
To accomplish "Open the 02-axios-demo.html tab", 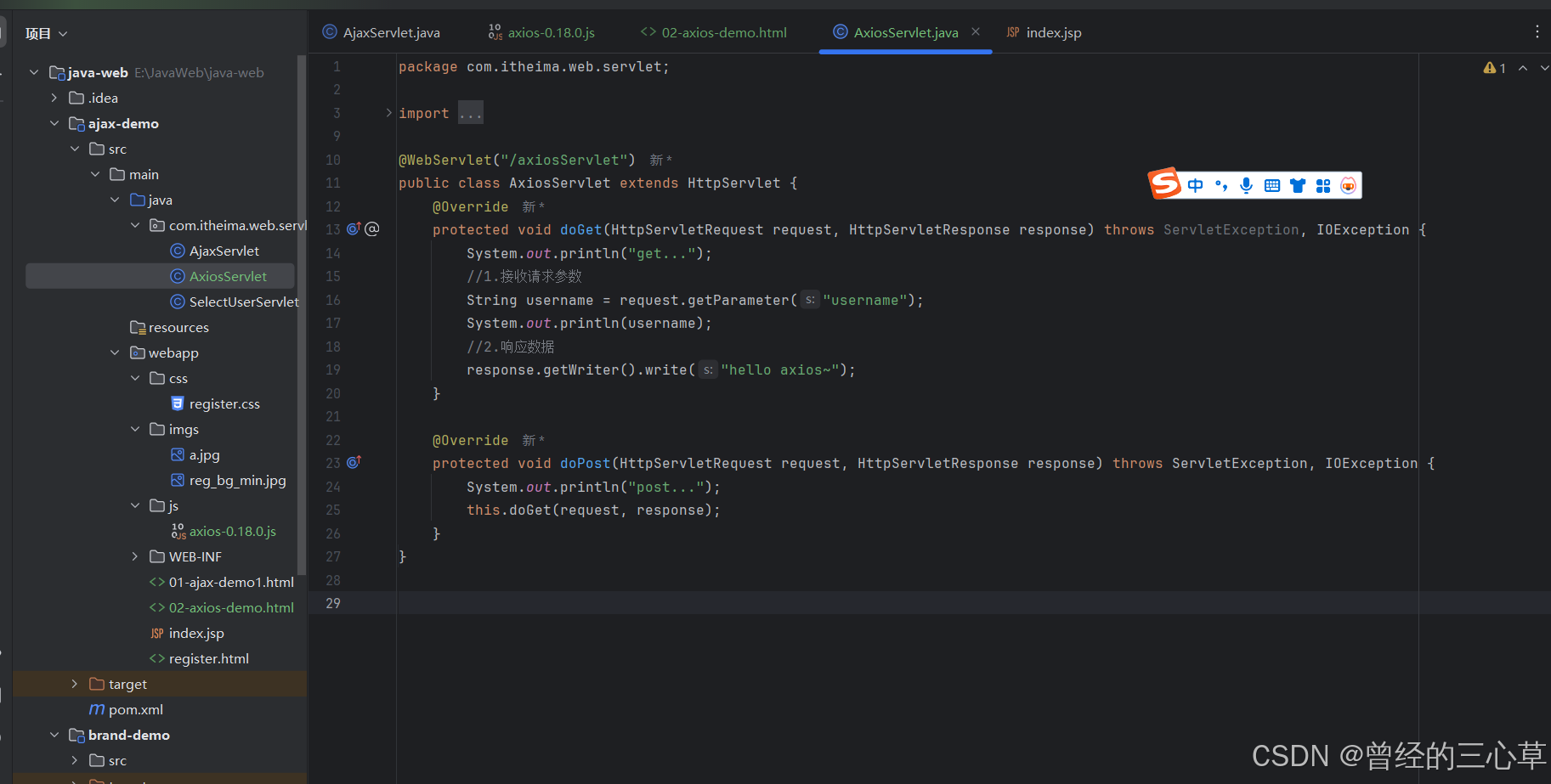I will pyautogui.click(x=714, y=32).
